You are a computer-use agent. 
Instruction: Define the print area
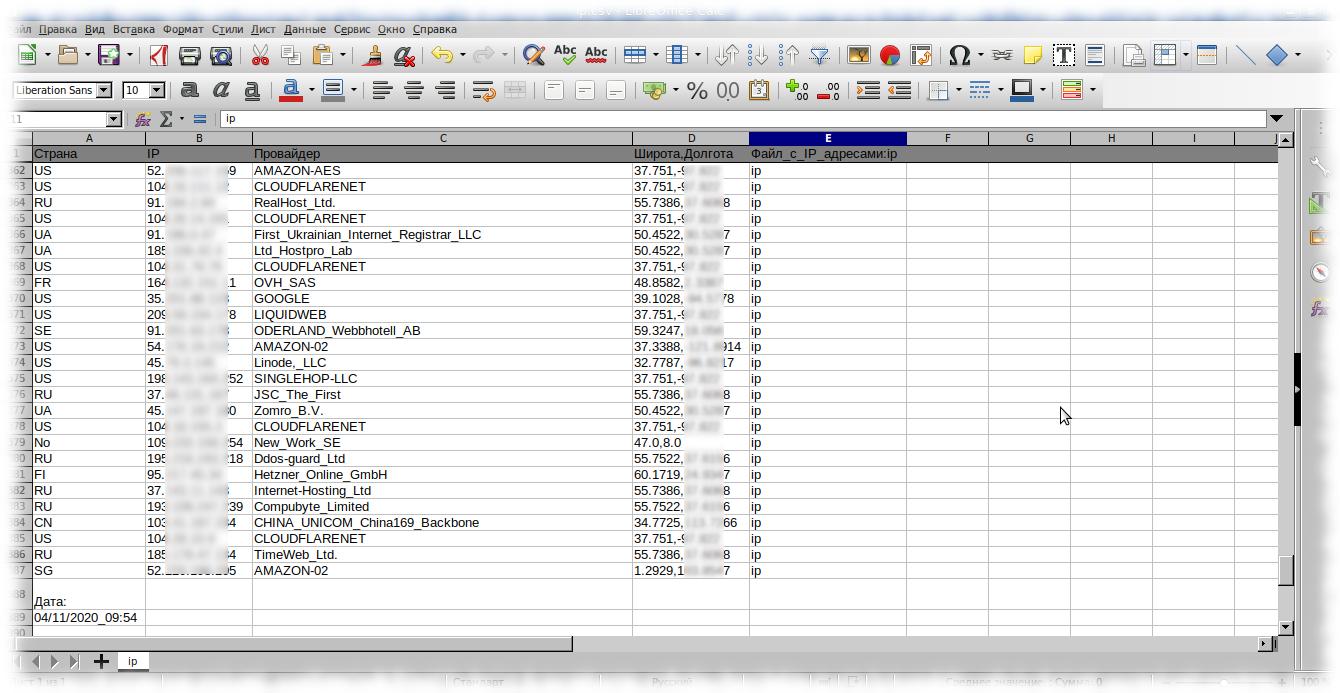point(1134,55)
